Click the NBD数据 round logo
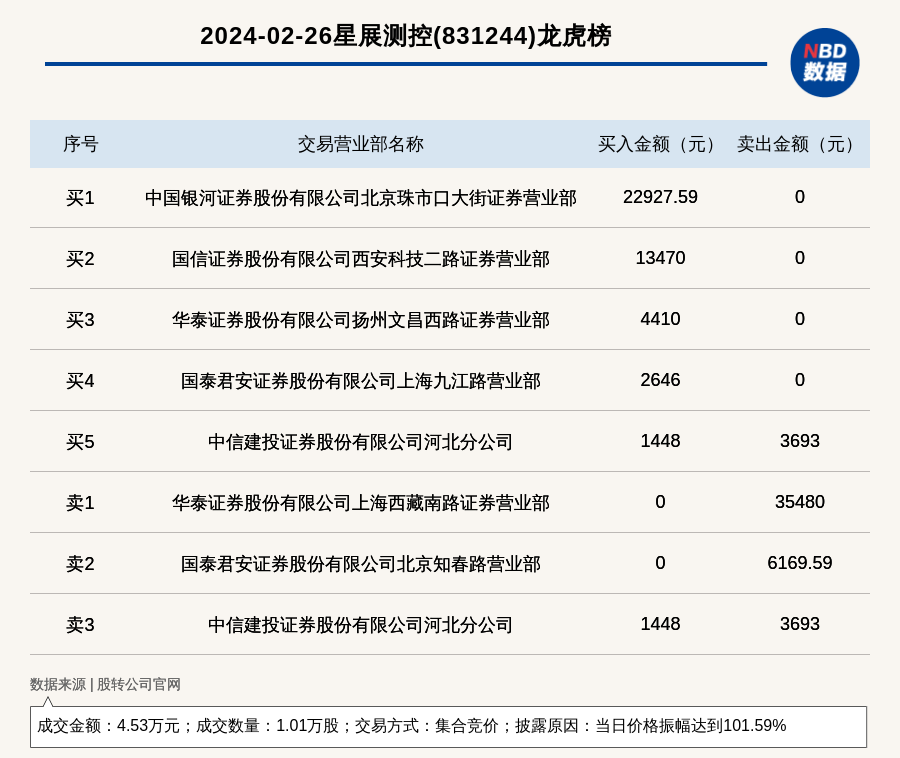The height and width of the screenshot is (758, 900). [824, 63]
